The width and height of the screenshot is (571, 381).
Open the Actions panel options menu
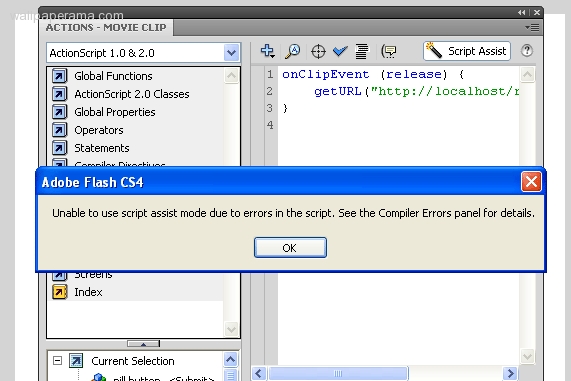[532, 27]
